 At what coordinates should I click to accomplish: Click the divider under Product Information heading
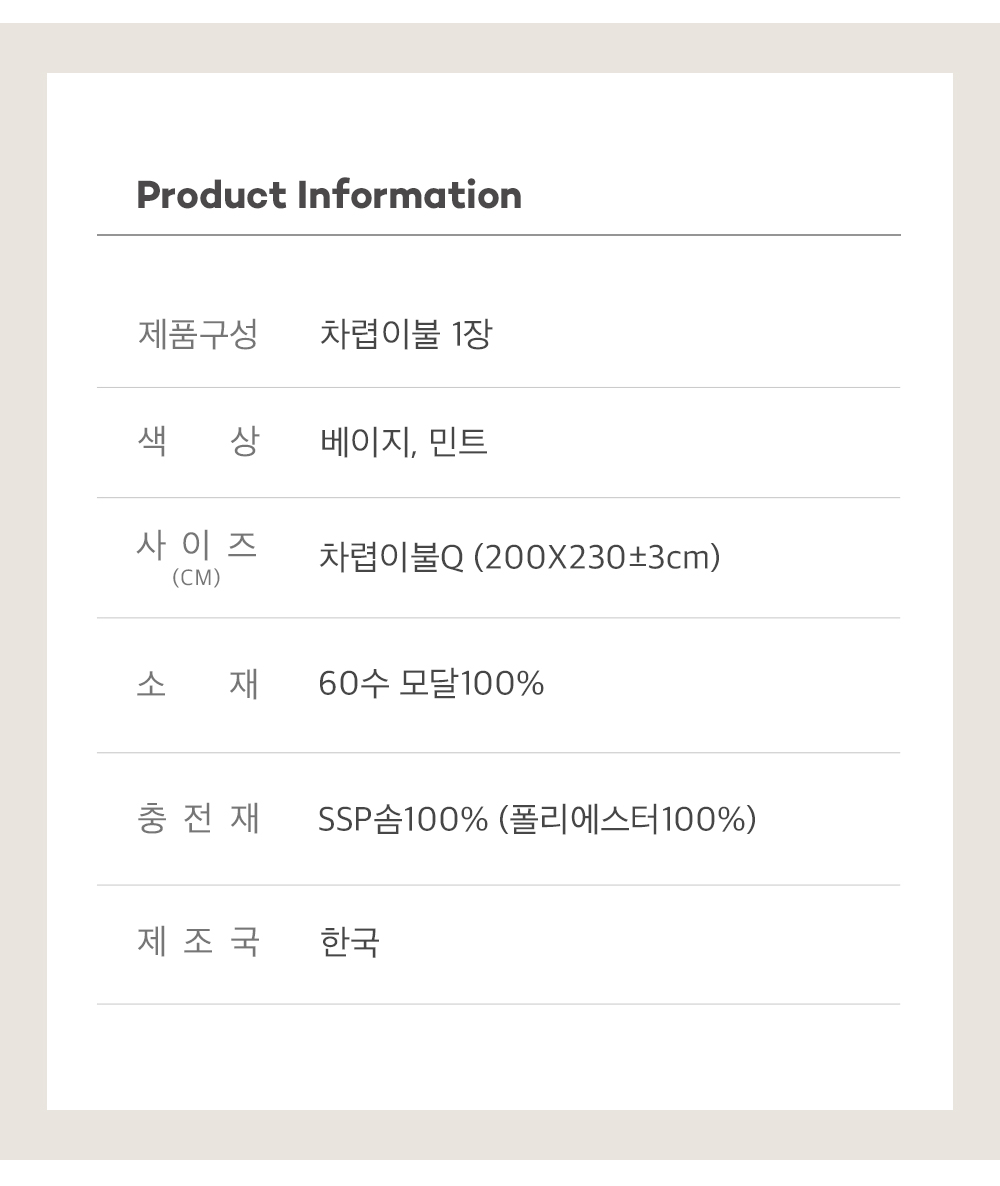(498, 235)
